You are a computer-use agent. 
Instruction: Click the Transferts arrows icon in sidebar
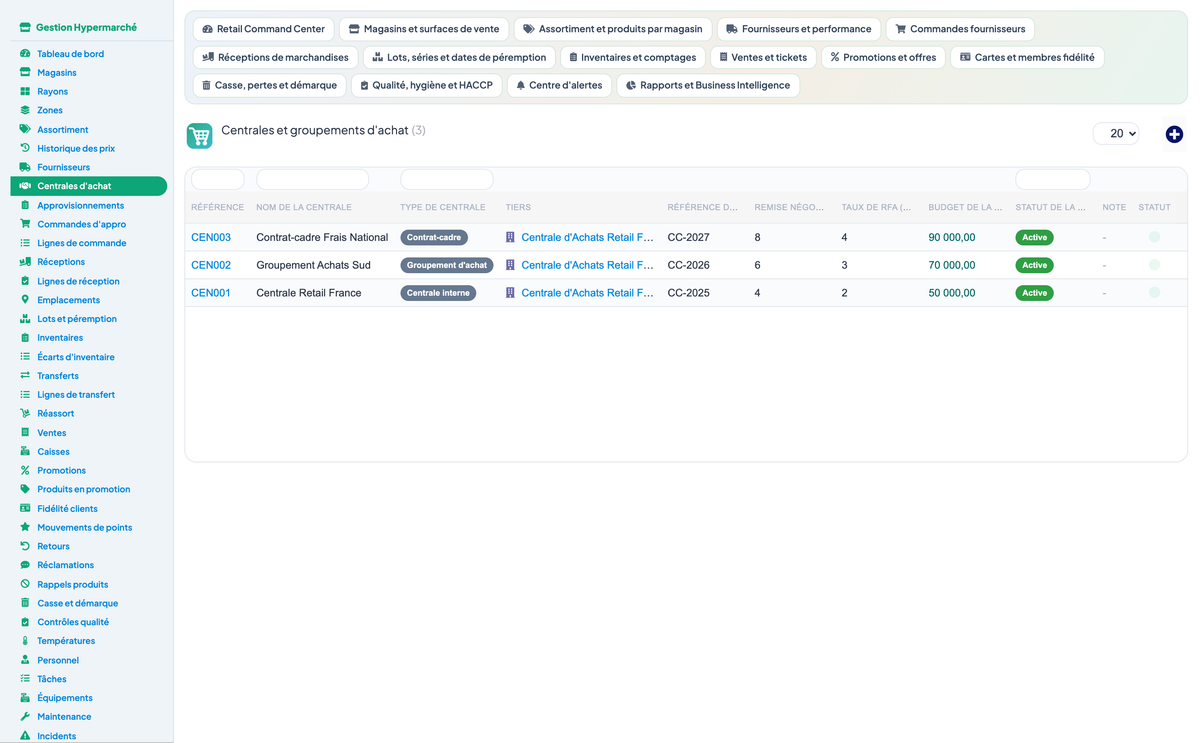(25, 375)
